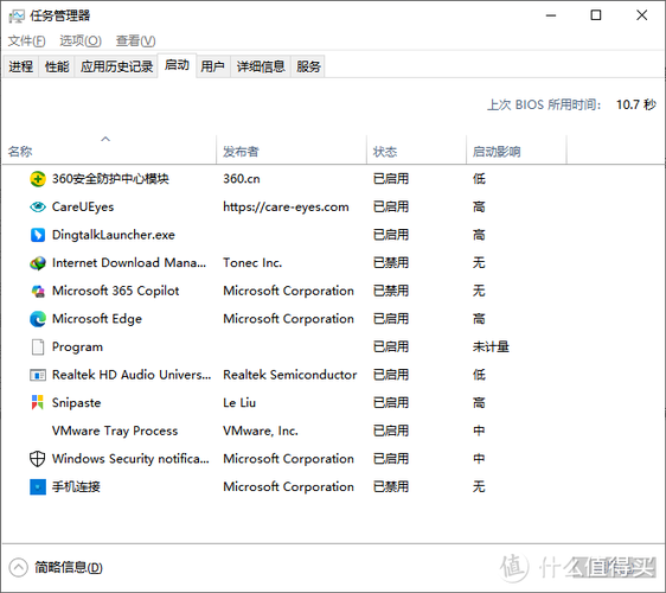
Task: Click the DingtalkLauncher.exe icon
Action: (38, 235)
